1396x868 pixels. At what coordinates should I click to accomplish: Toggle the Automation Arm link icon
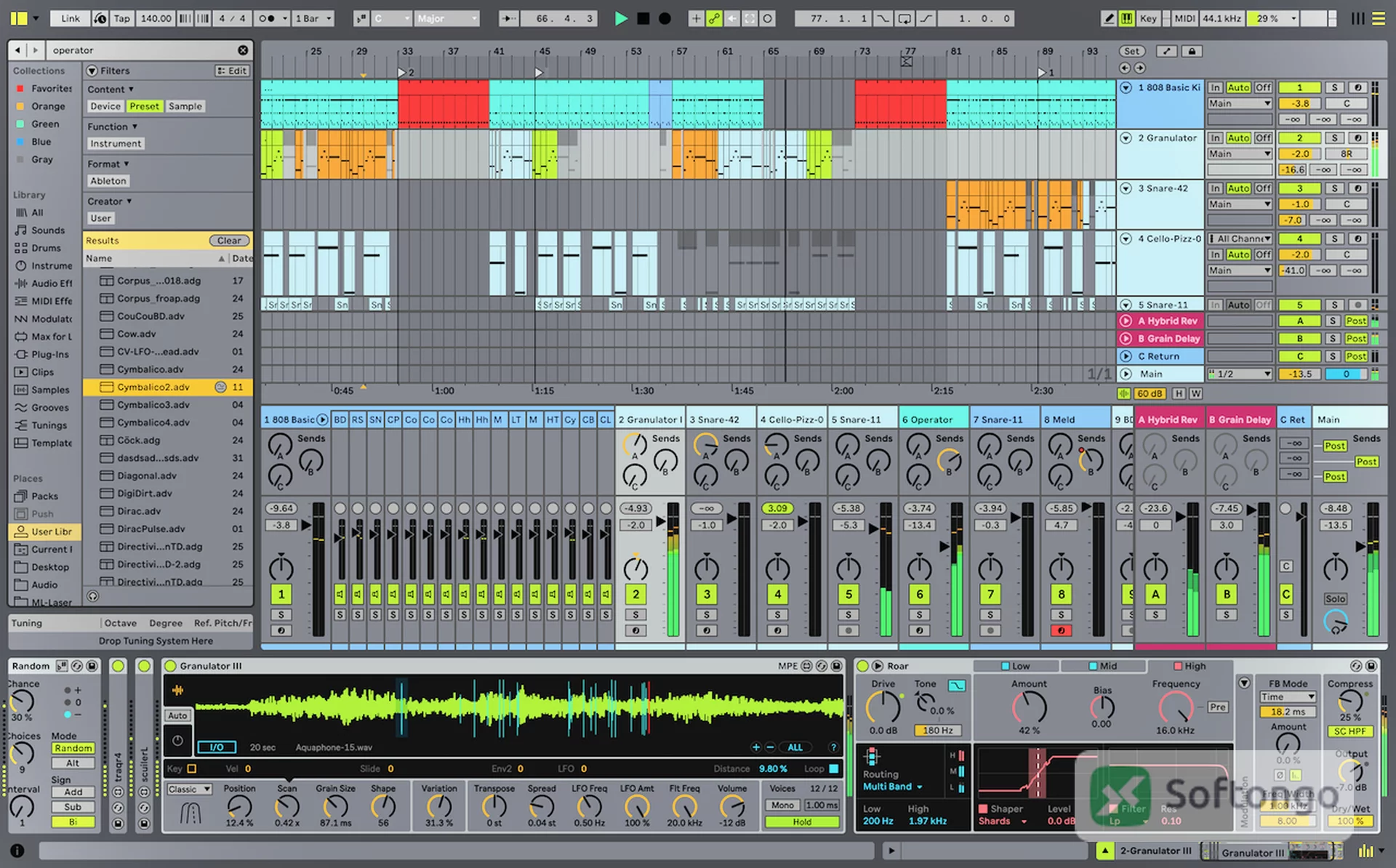[x=714, y=19]
